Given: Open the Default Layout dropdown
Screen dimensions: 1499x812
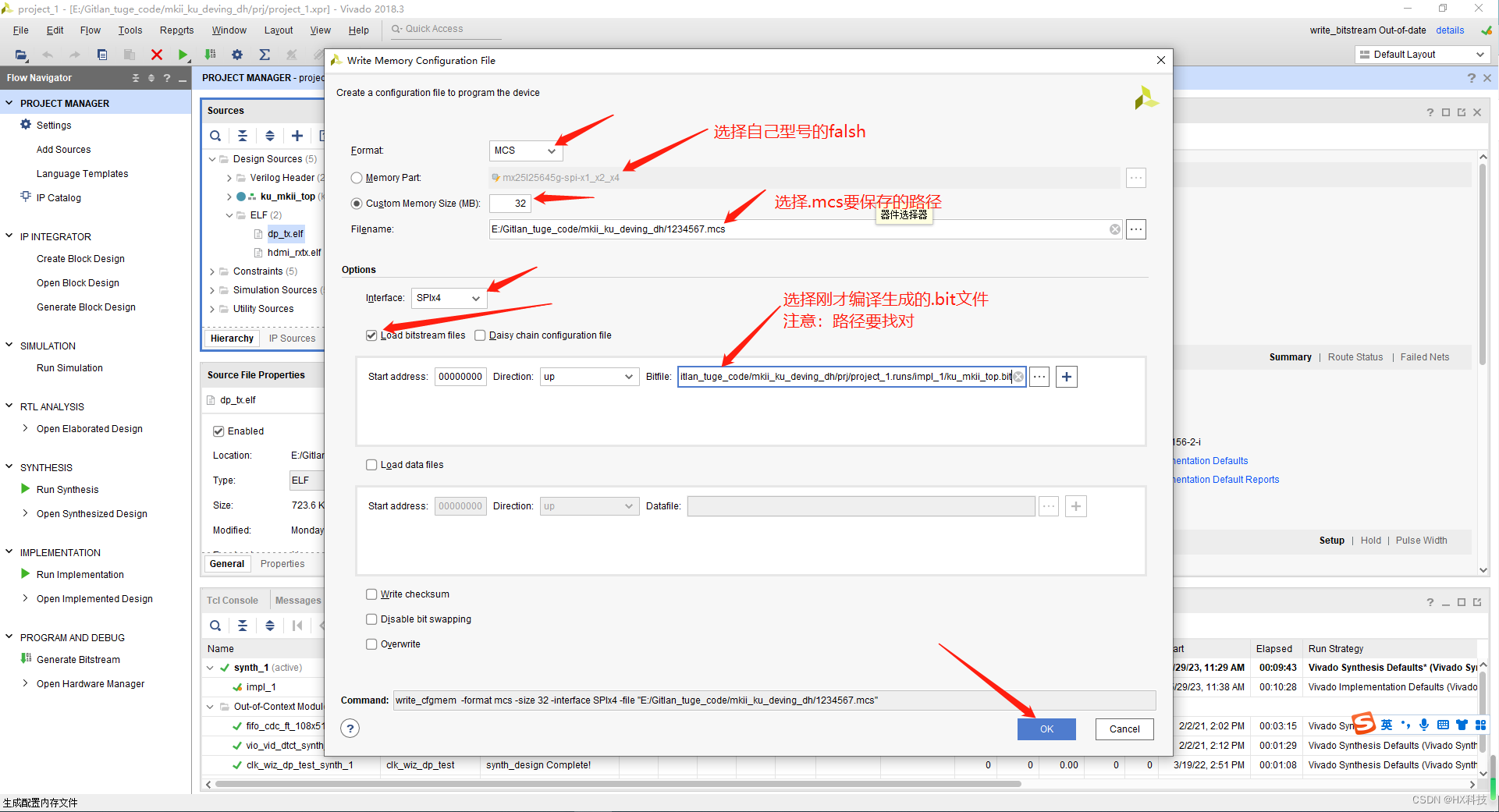Looking at the screenshot, I should tap(1423, 55).
